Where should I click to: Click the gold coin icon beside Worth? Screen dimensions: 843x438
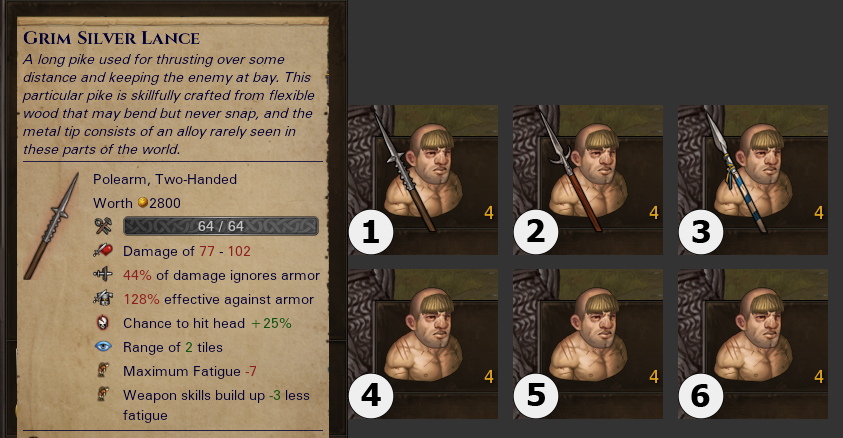(142, 203)
